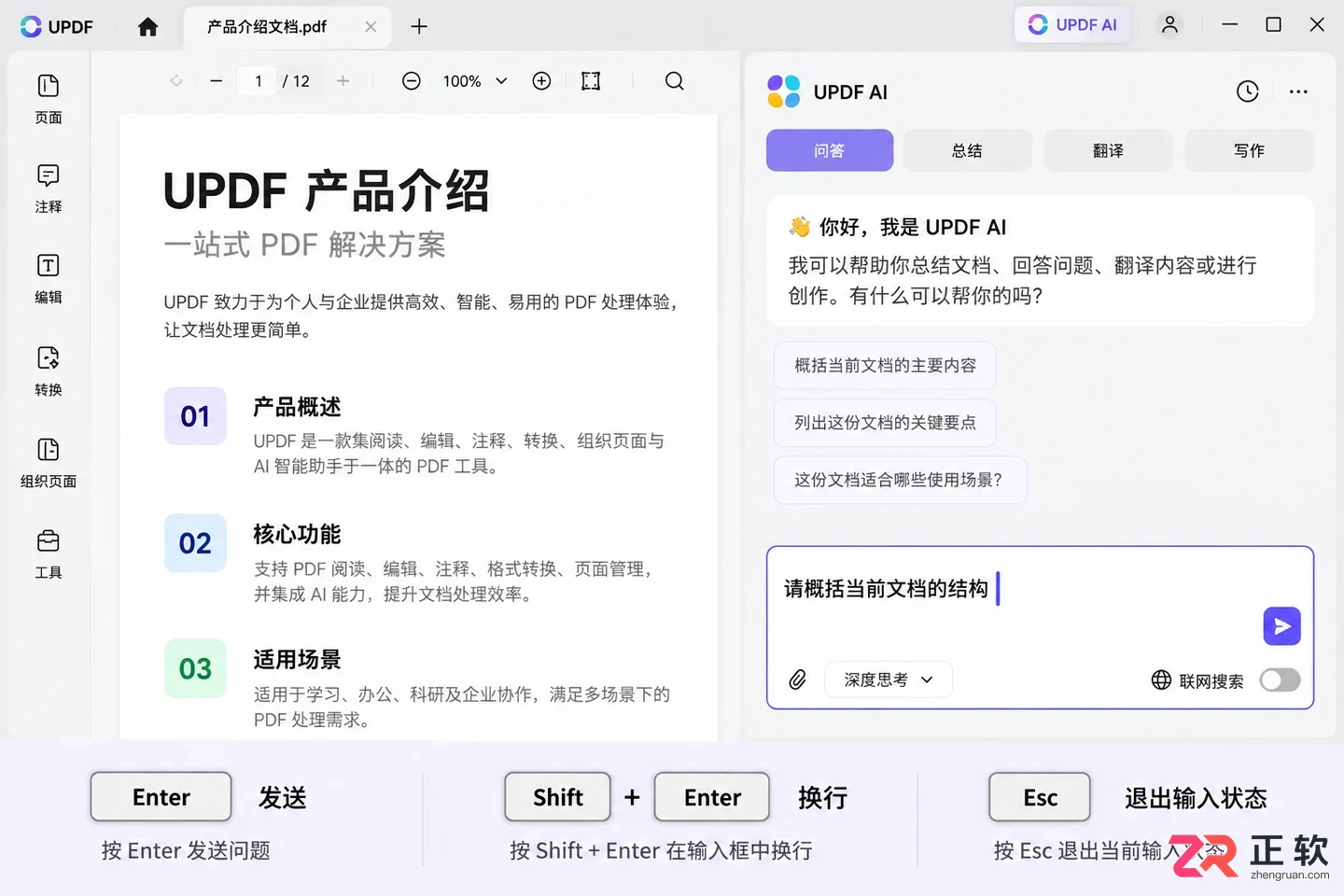Enable the 联网搜索 web search switch
Screen dimensions: 1344x896
[x=1280, y=679]
